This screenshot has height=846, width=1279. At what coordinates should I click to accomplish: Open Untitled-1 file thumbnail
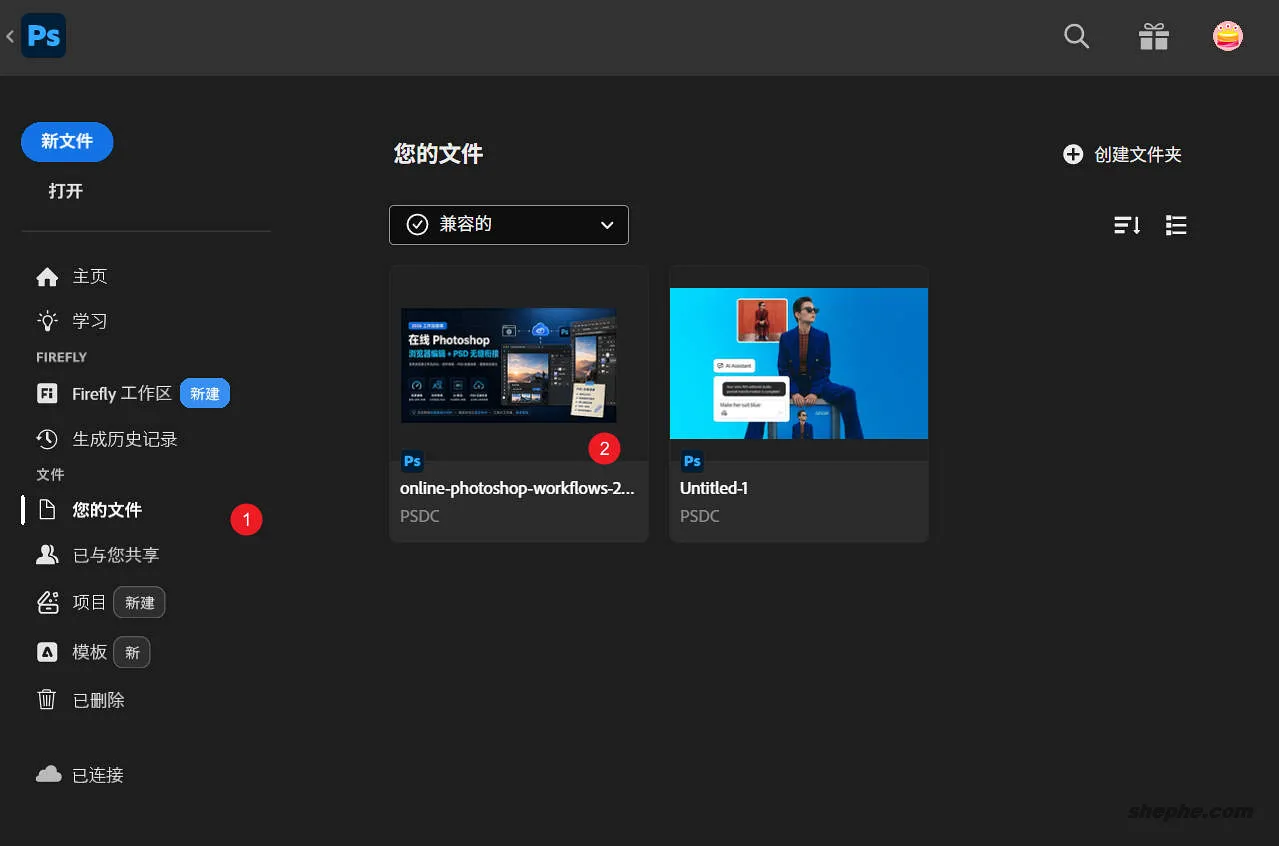pyautogui.click(x=799, y=363)
